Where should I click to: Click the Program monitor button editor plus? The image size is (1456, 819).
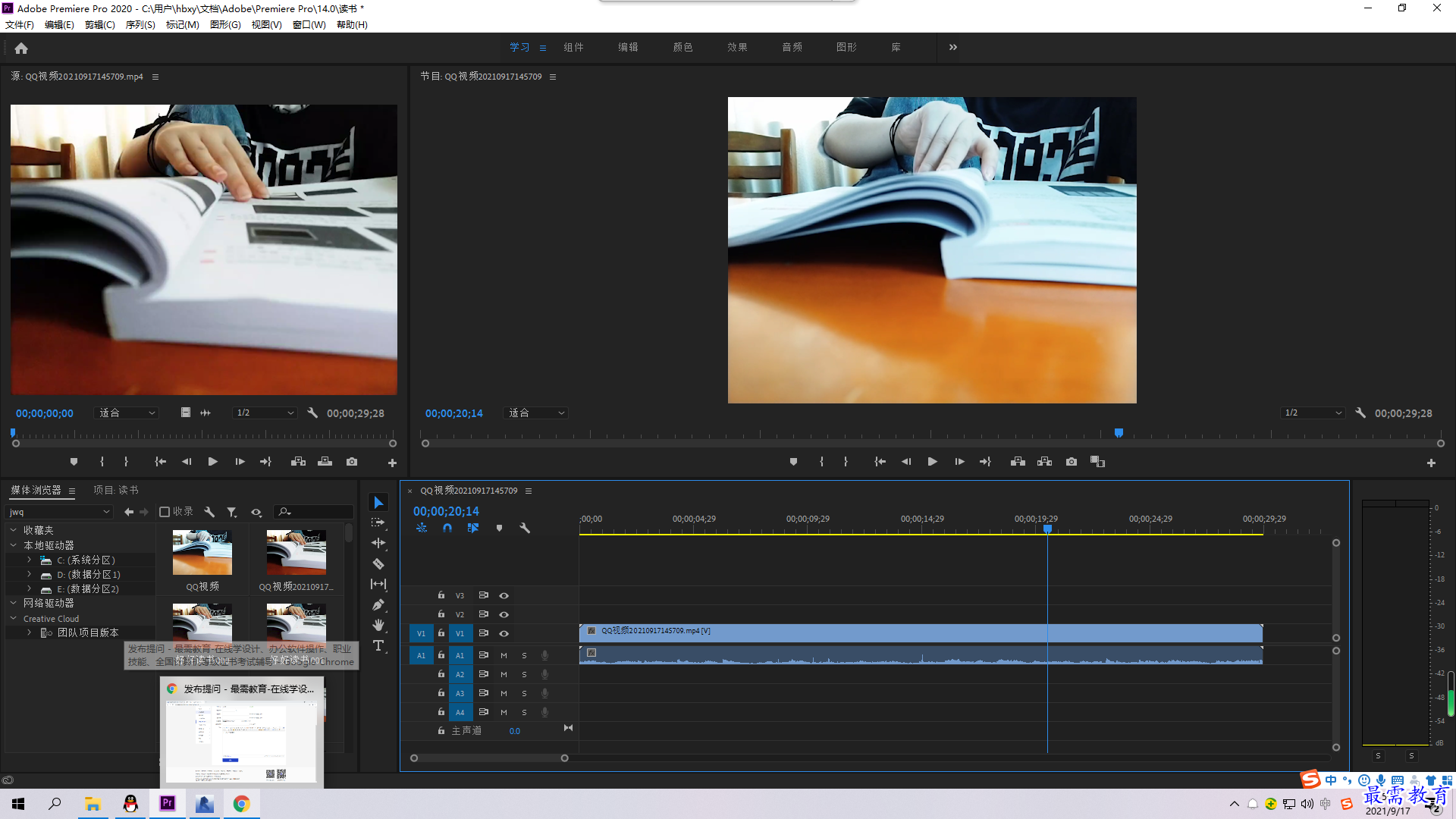click(x=1431, y=463)
